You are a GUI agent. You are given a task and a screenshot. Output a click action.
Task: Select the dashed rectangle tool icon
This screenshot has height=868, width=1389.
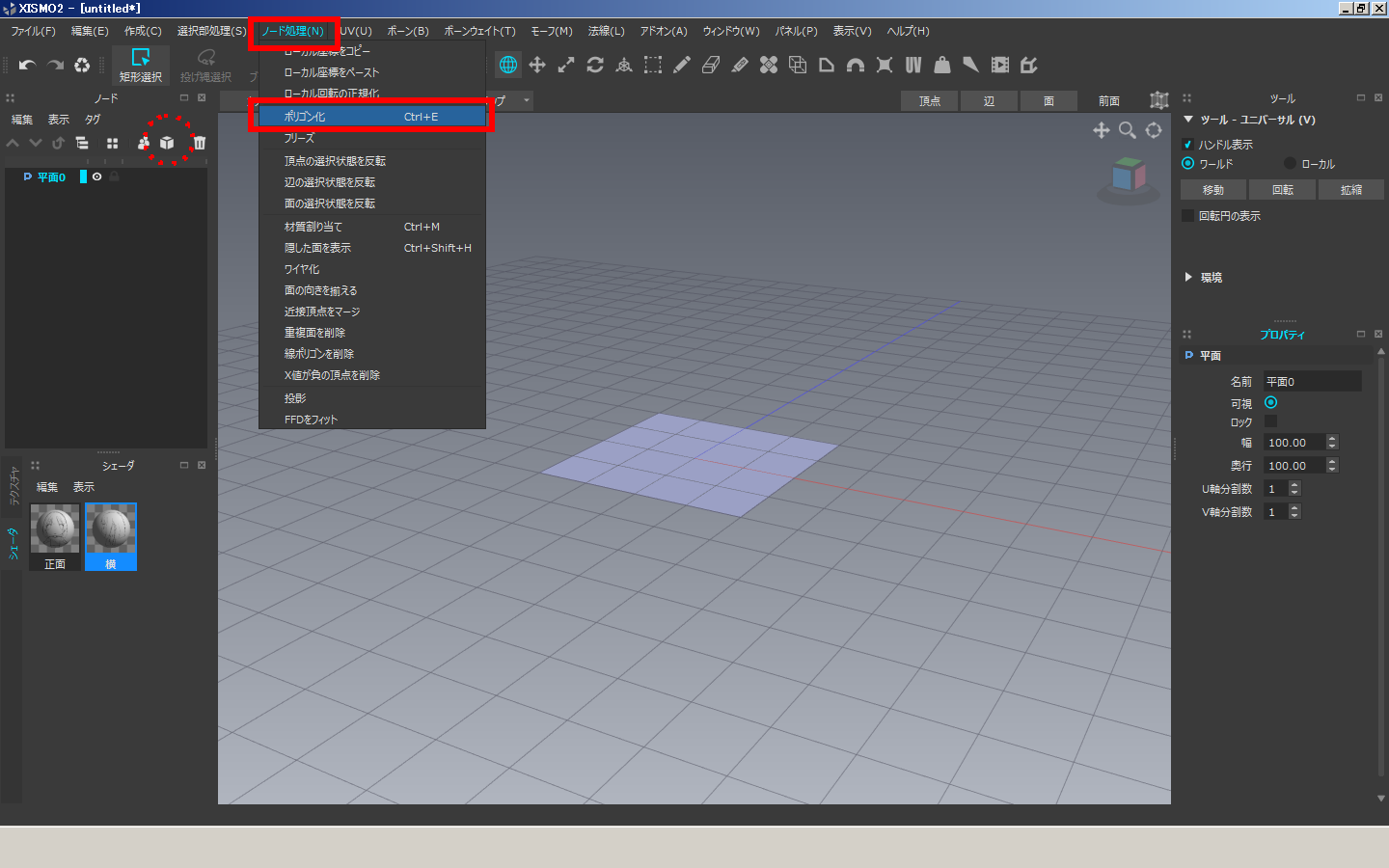click(653, 65)
